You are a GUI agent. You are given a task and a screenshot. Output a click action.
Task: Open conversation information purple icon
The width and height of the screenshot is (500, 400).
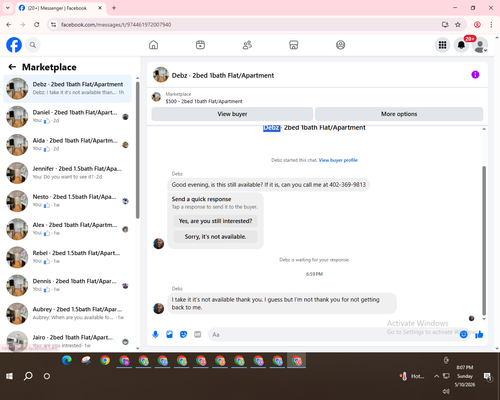[x=475, y=75]
